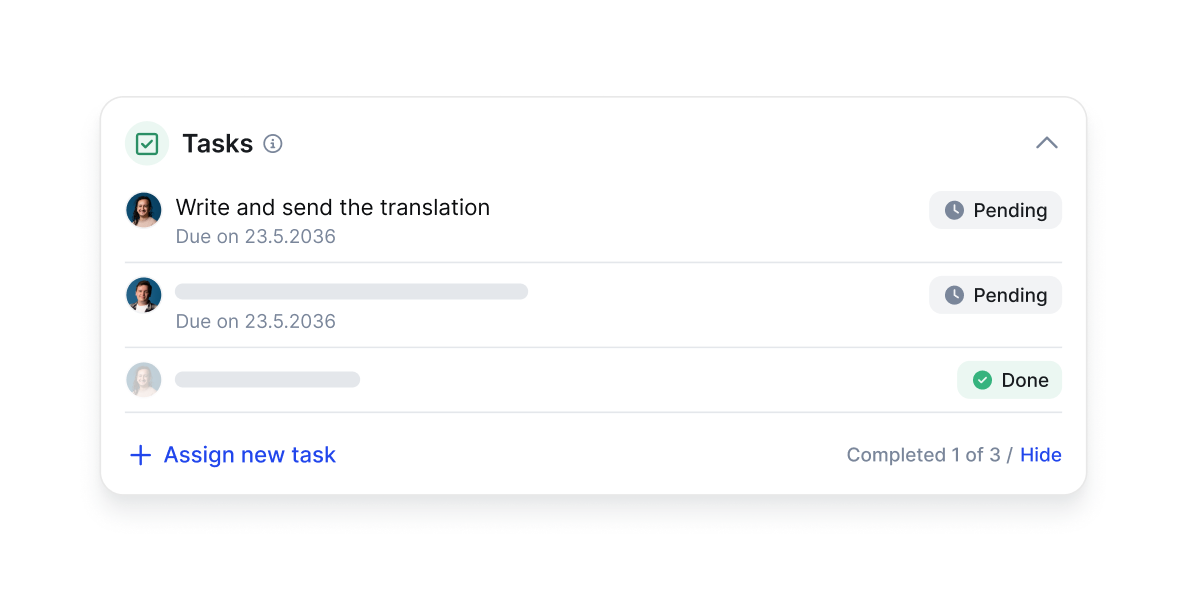Click the clock icon on second Pending badge
The image size is (1185, 592).
pos(955,295)
